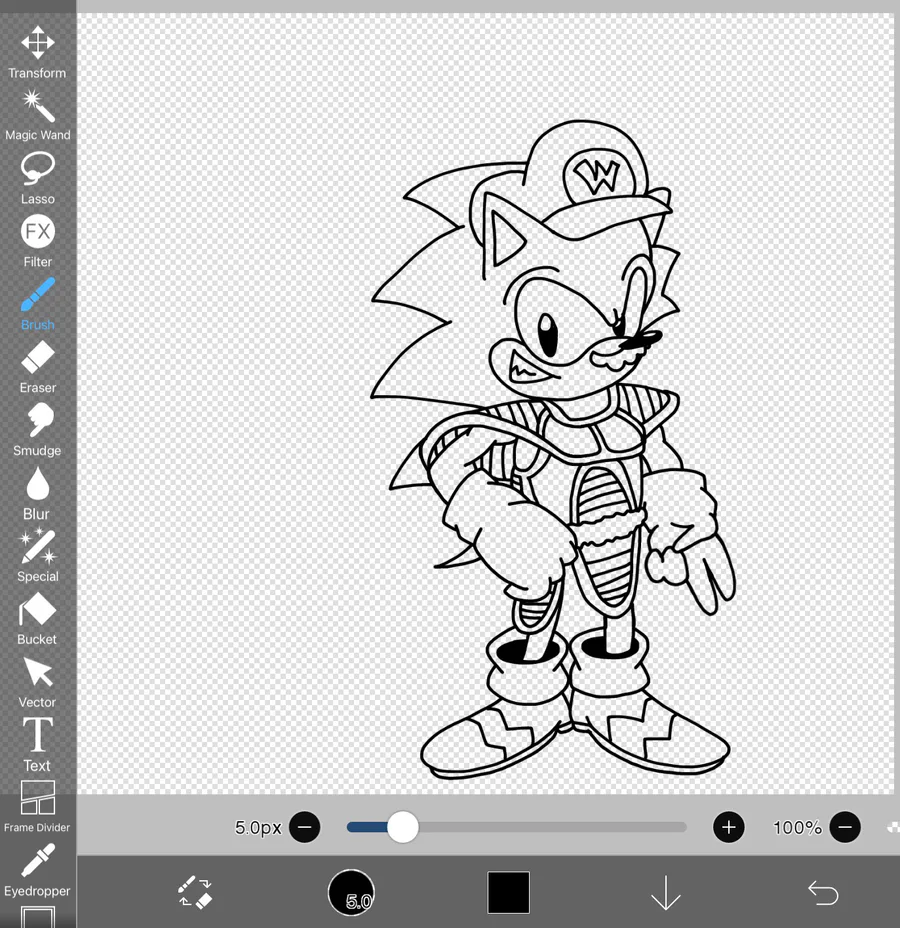Select the partially visible tool below Eyedropper
The image size is (900, 928).
point(38,916)
